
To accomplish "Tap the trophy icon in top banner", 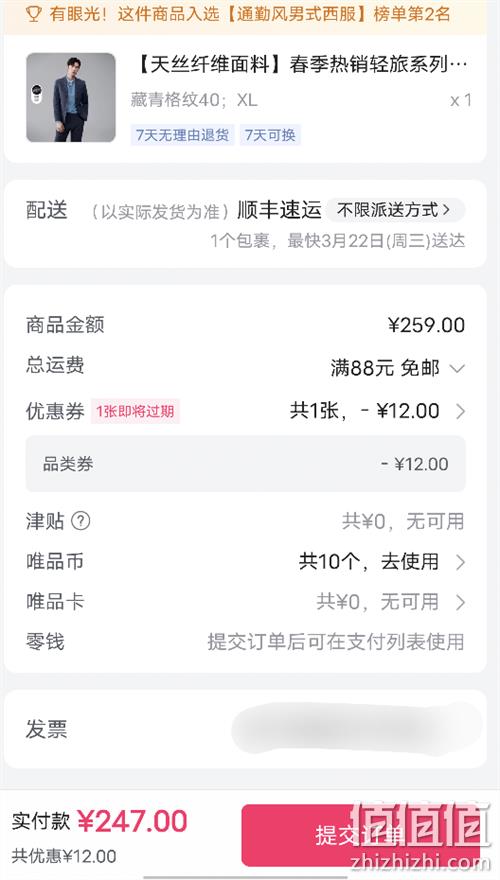I will click(x=34, y=14).
